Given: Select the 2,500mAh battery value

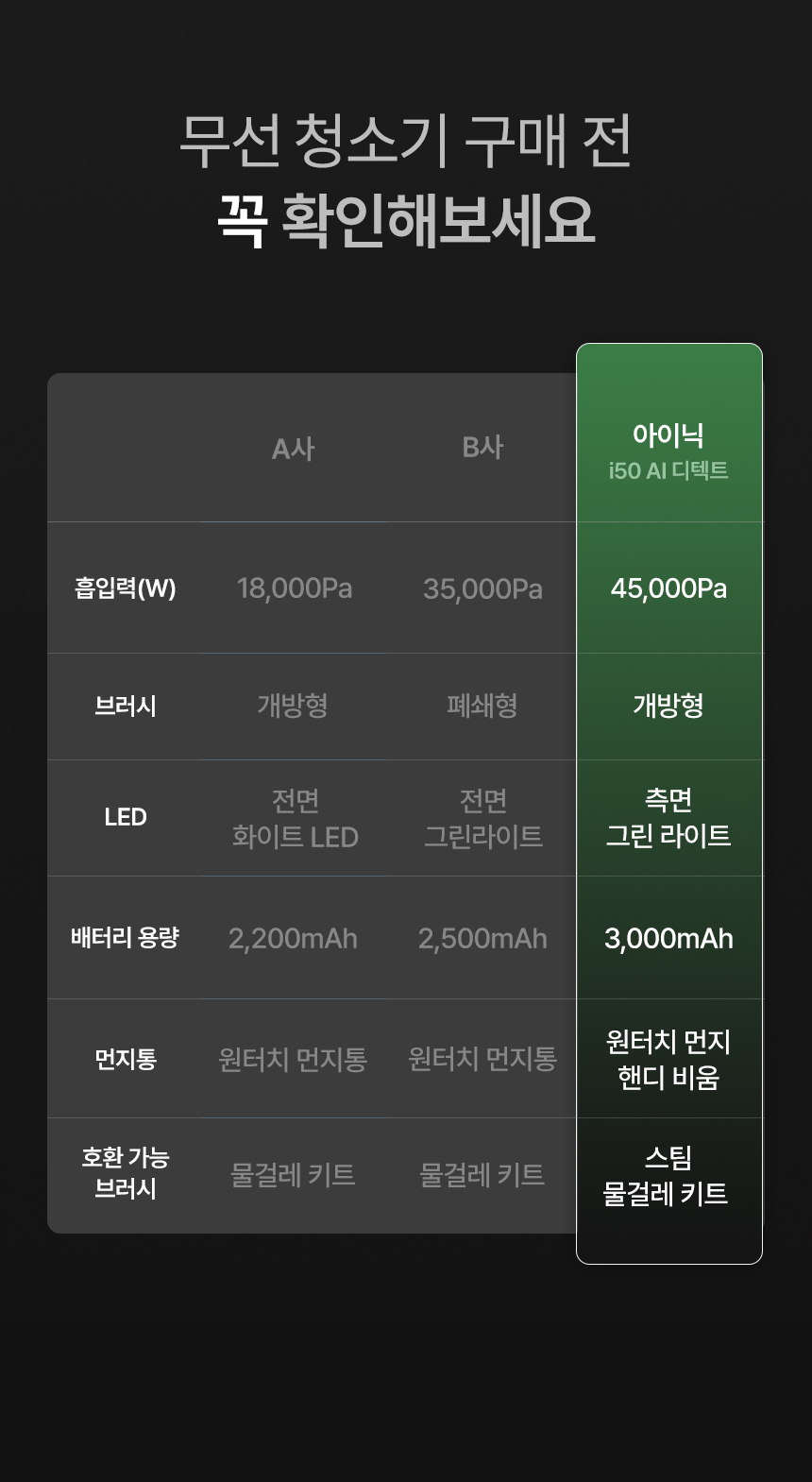Looking at the screenshot, I should [x=482, y=939].
